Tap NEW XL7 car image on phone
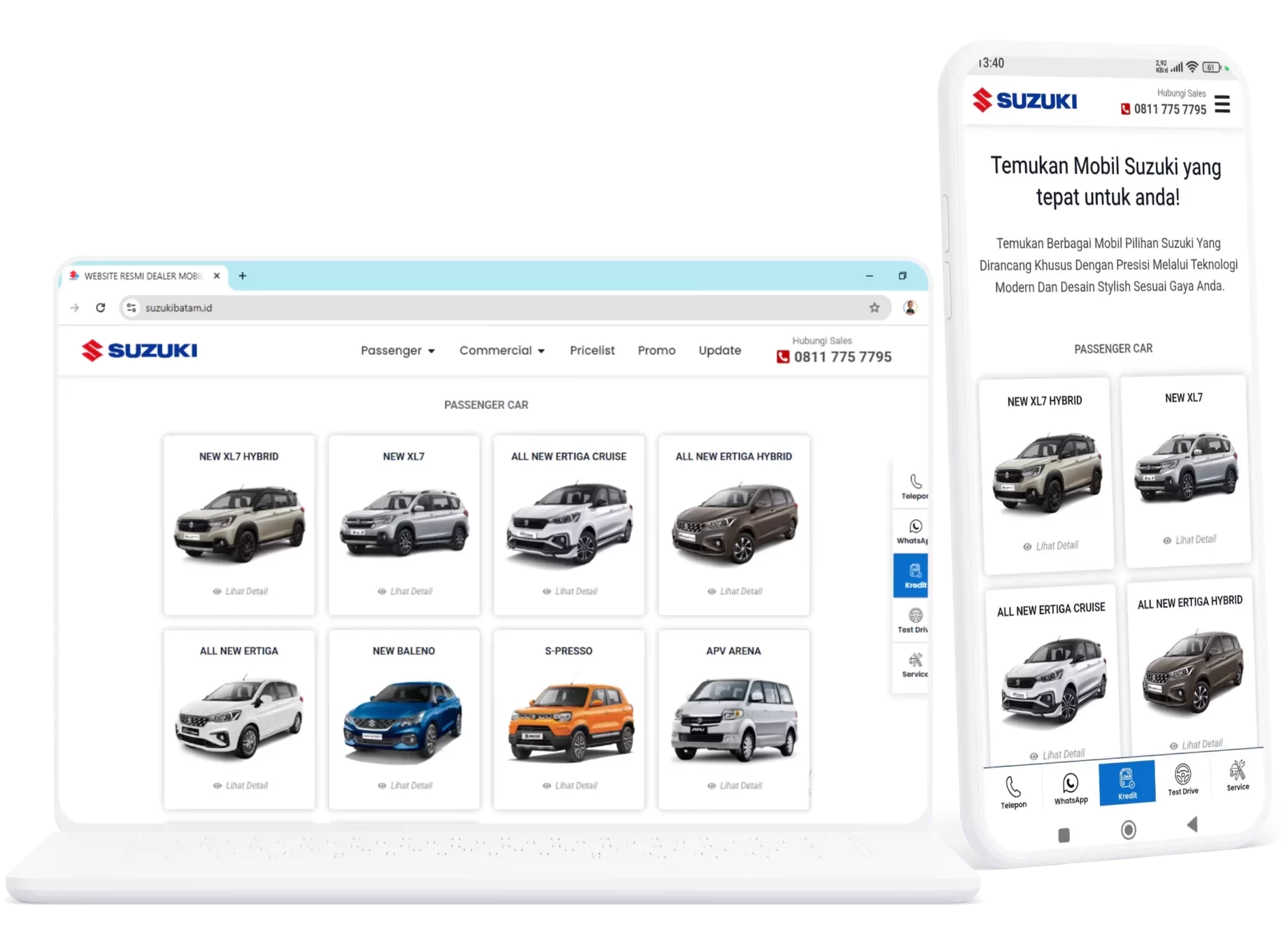Screen dimensions: 1288x934 [1186, 466]
